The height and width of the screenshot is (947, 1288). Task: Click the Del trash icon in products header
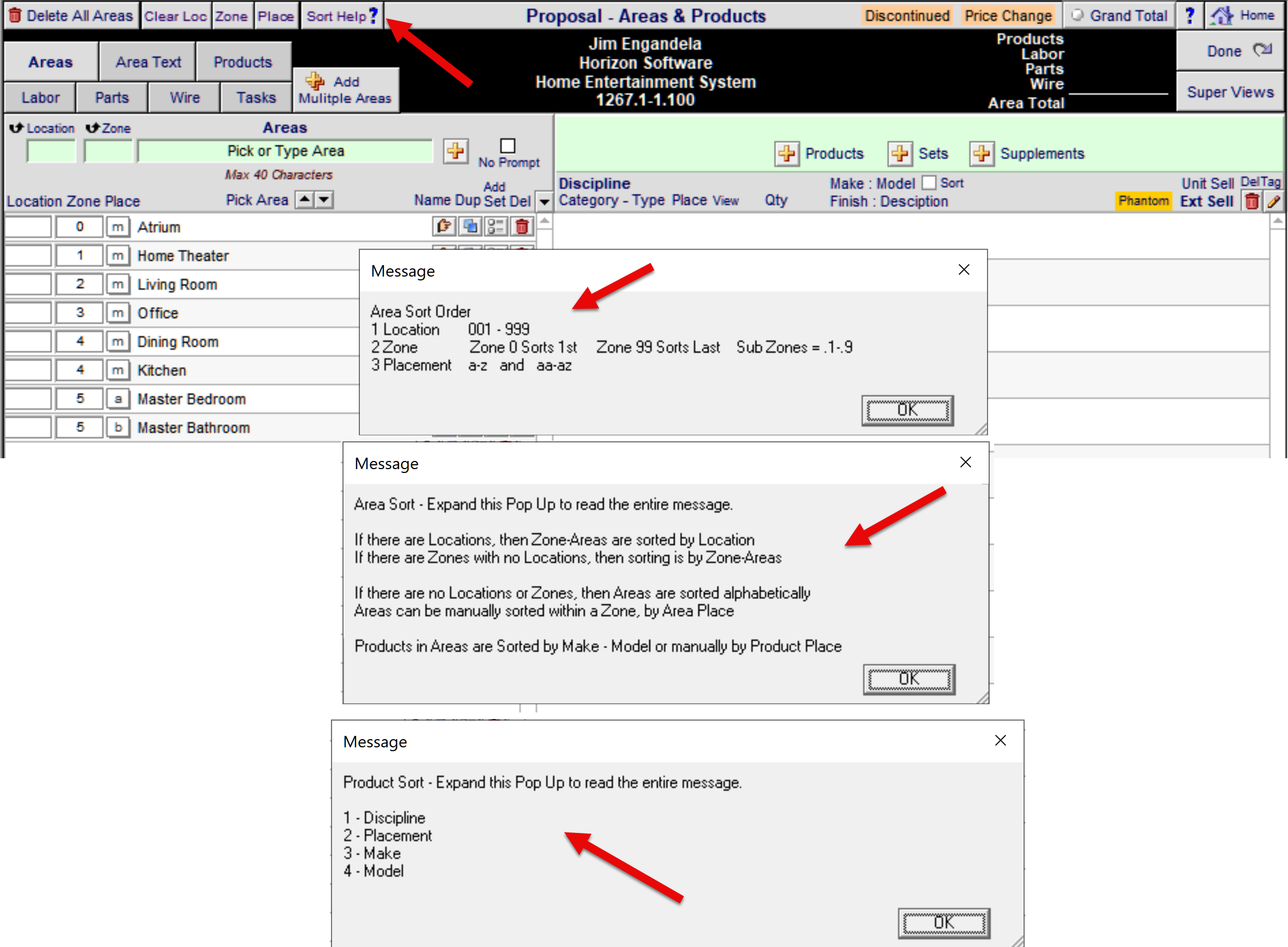coord(1252,201)
